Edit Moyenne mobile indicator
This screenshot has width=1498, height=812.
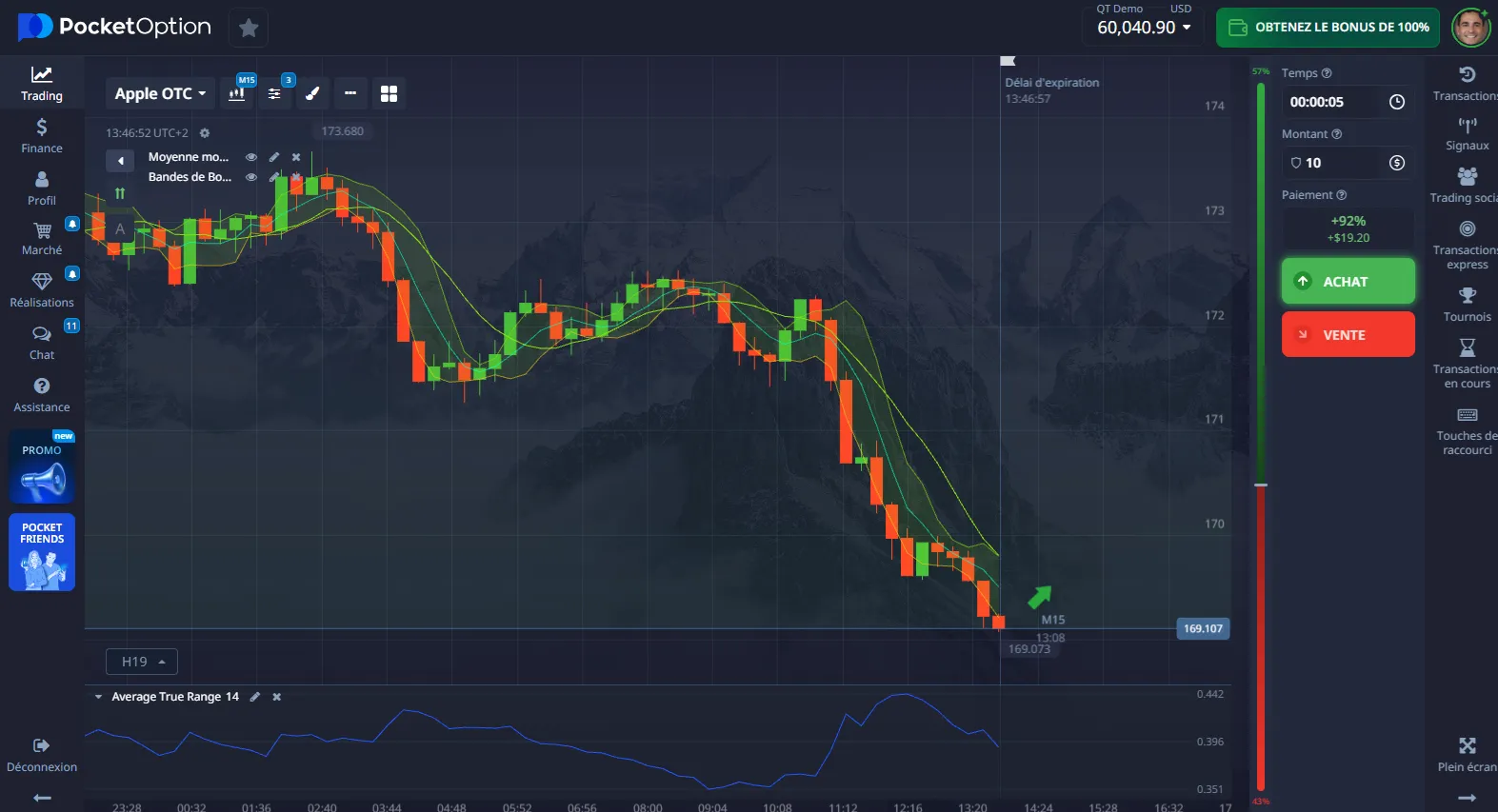[274, 157]
